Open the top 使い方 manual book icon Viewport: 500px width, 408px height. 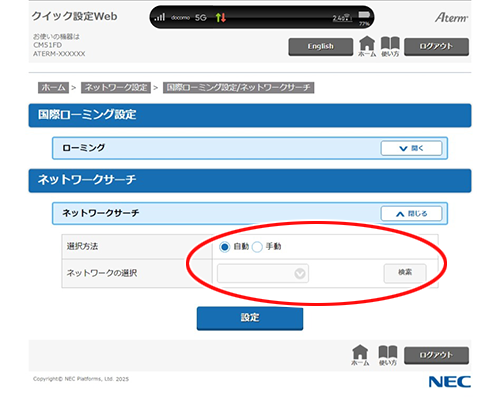tap(390, 46)
